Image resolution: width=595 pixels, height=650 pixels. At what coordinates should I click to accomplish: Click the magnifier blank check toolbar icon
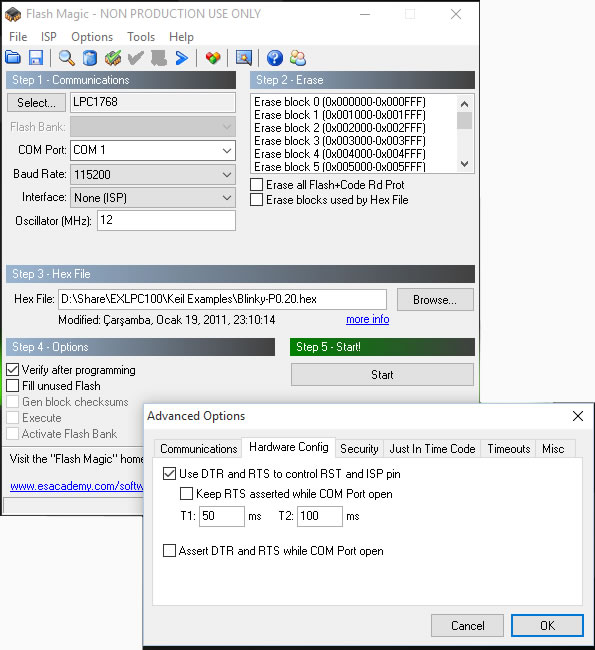[x=66, y=58]
